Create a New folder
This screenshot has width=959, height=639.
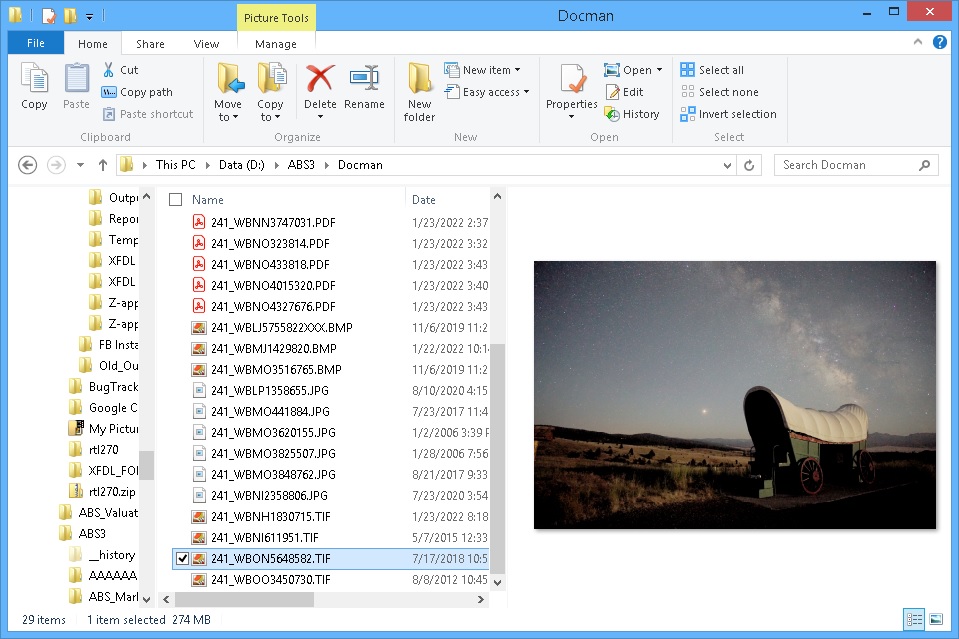coord(419,92)
